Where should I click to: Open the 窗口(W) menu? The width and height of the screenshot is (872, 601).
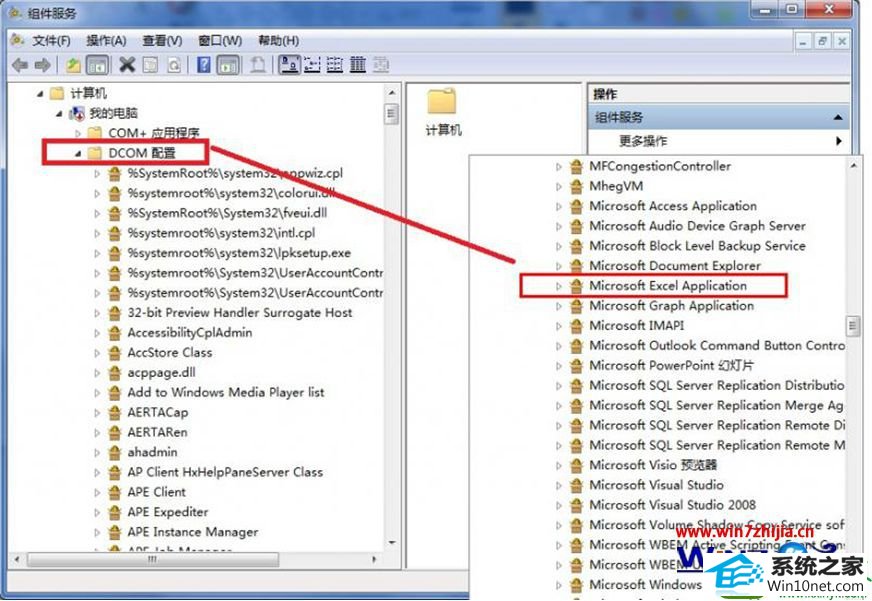coord(220,41)
